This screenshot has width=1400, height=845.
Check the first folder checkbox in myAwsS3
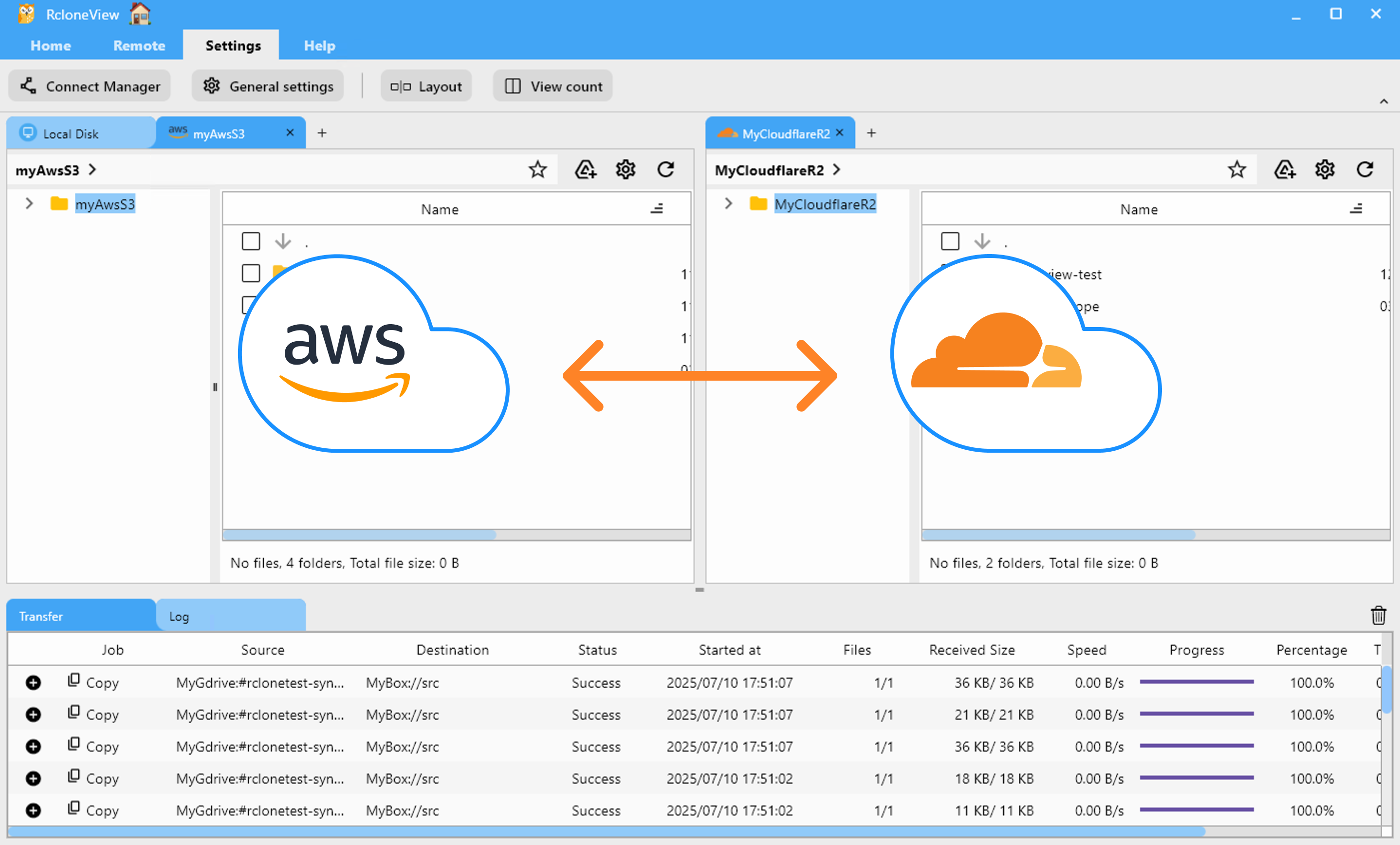(251, 273)
